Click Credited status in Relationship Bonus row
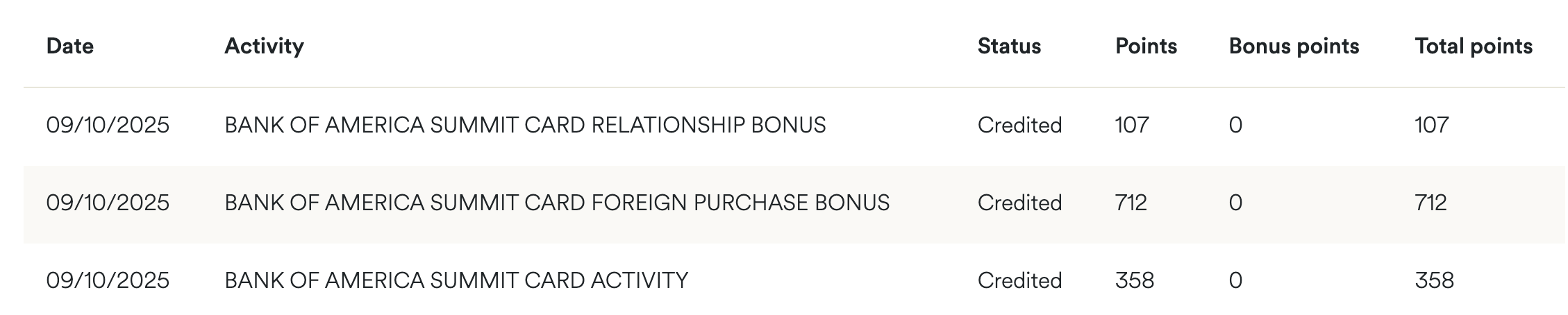Image resolution: width=1568 pixels, height=315 pixels. coord(1019,125)
